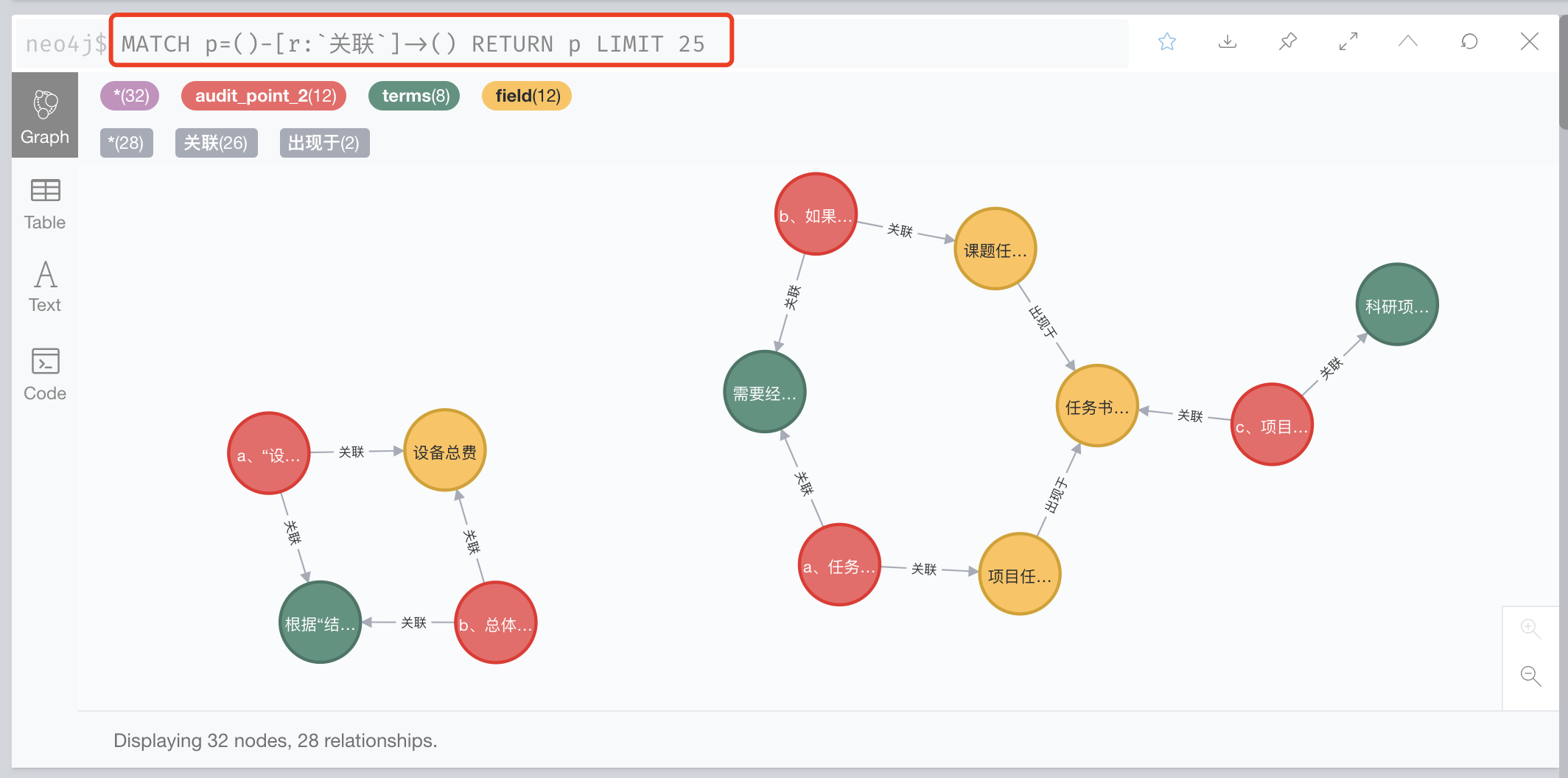Zoom in on the graph

(x=1530, y=628)
